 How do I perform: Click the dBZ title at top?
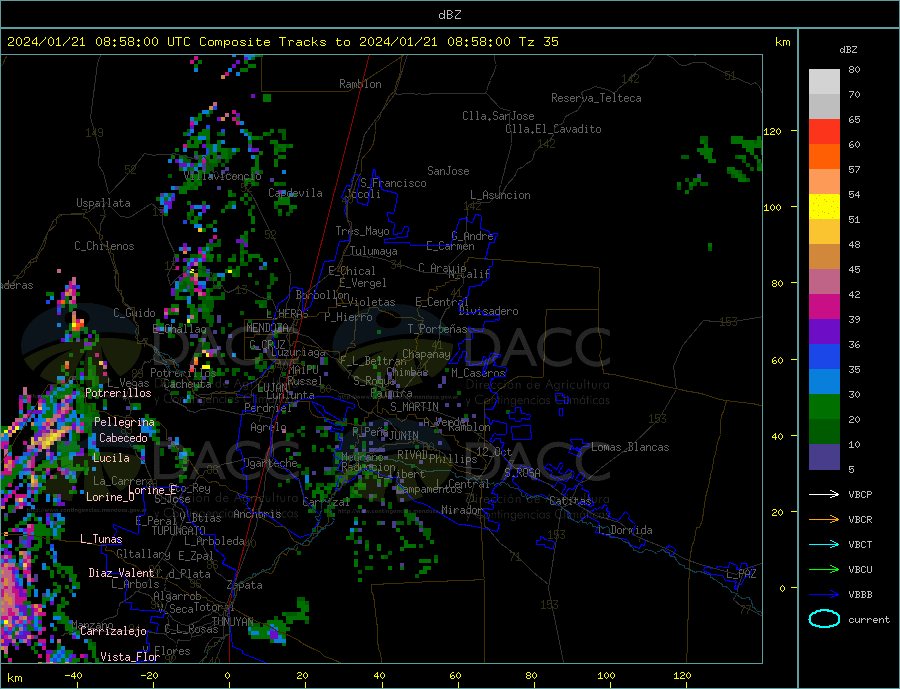pos(449,15)
